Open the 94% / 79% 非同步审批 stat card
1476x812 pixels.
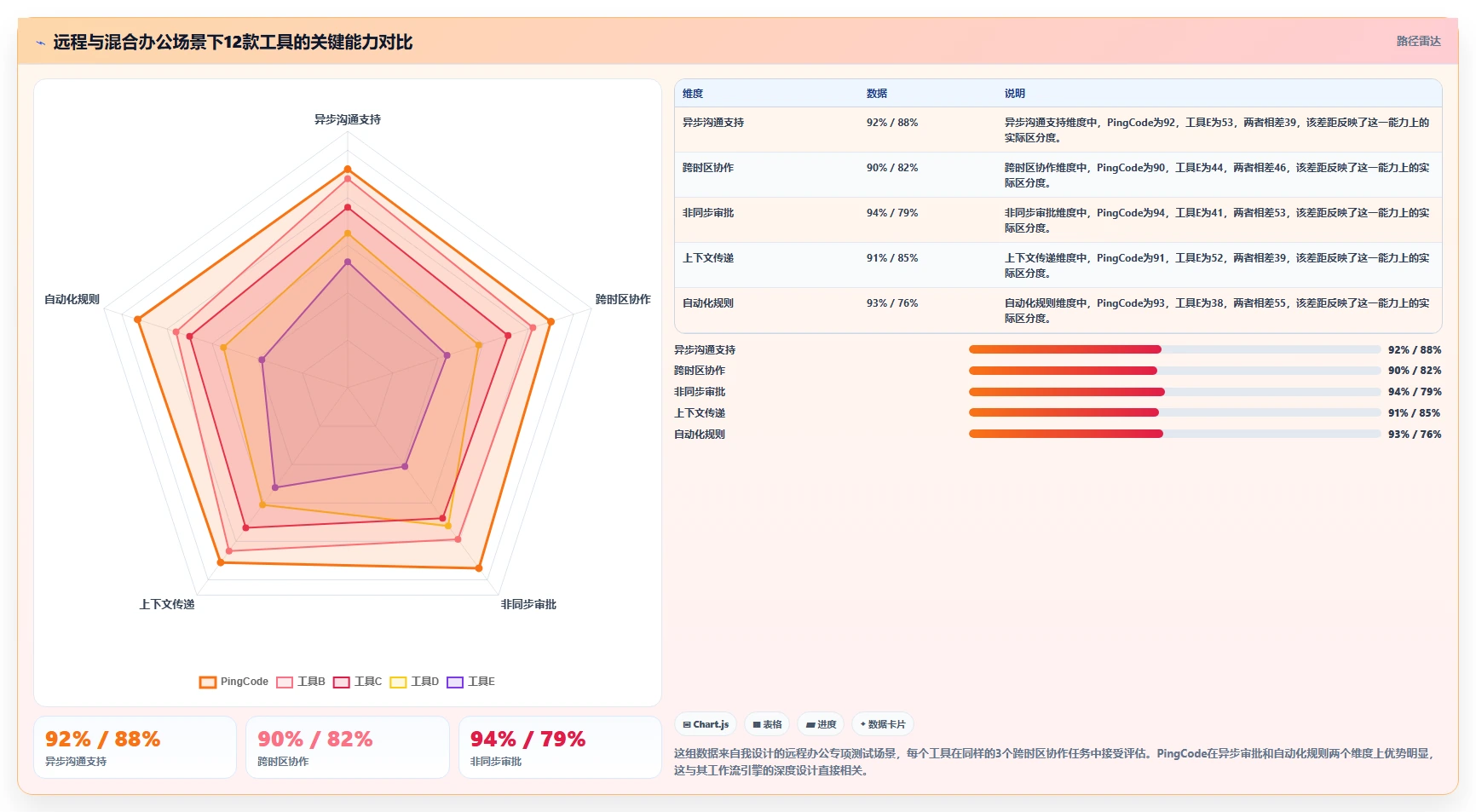coord(560,747)
